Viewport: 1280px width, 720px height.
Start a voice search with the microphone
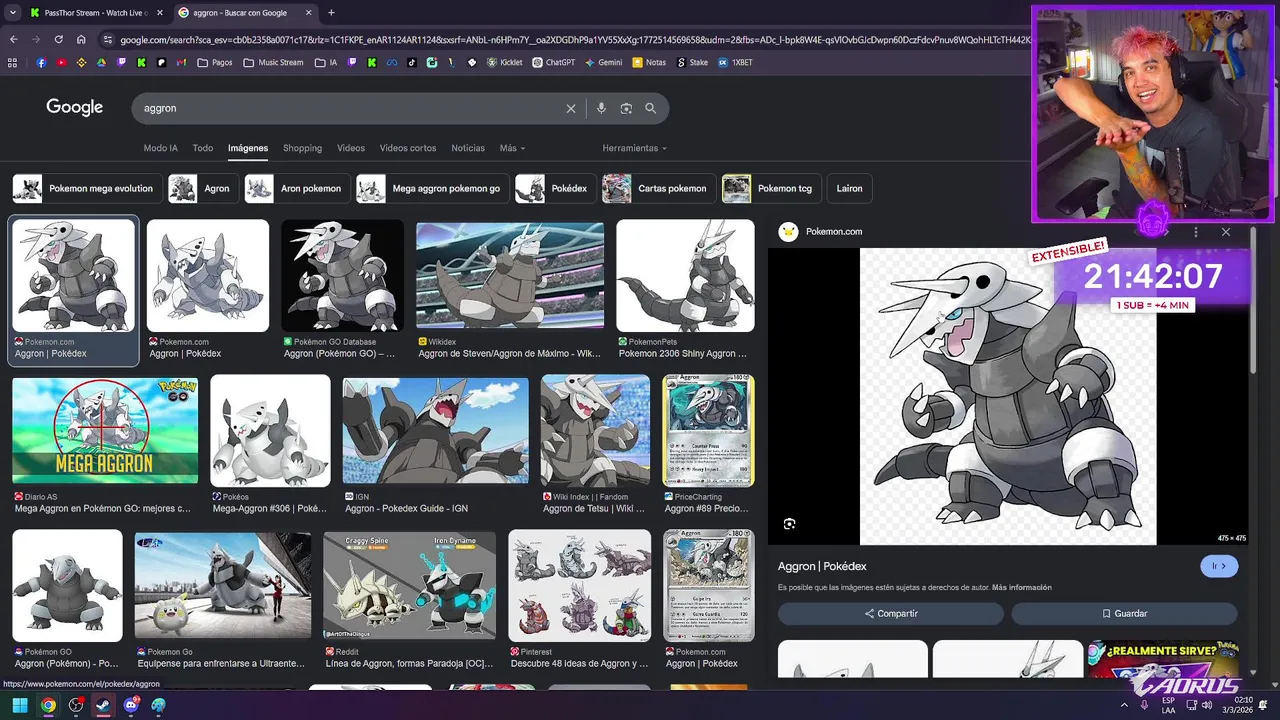[x=601, y=108]
